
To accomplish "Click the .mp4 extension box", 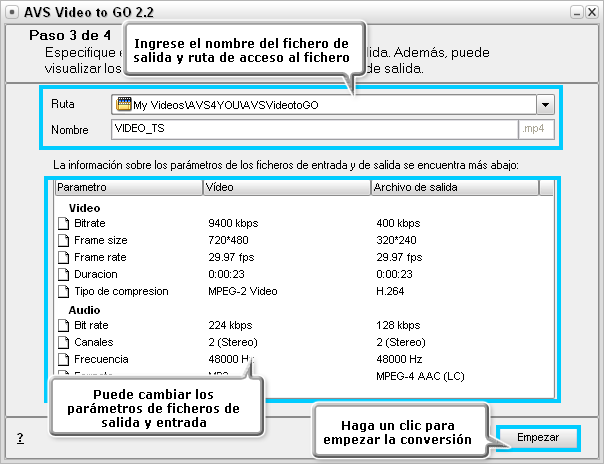I will click(536, 129).
